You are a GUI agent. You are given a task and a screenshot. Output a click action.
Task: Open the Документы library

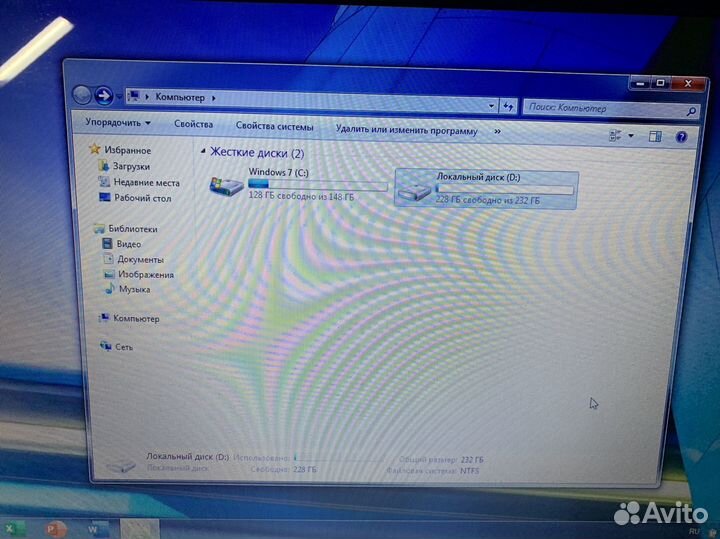(x=140, y=259)
